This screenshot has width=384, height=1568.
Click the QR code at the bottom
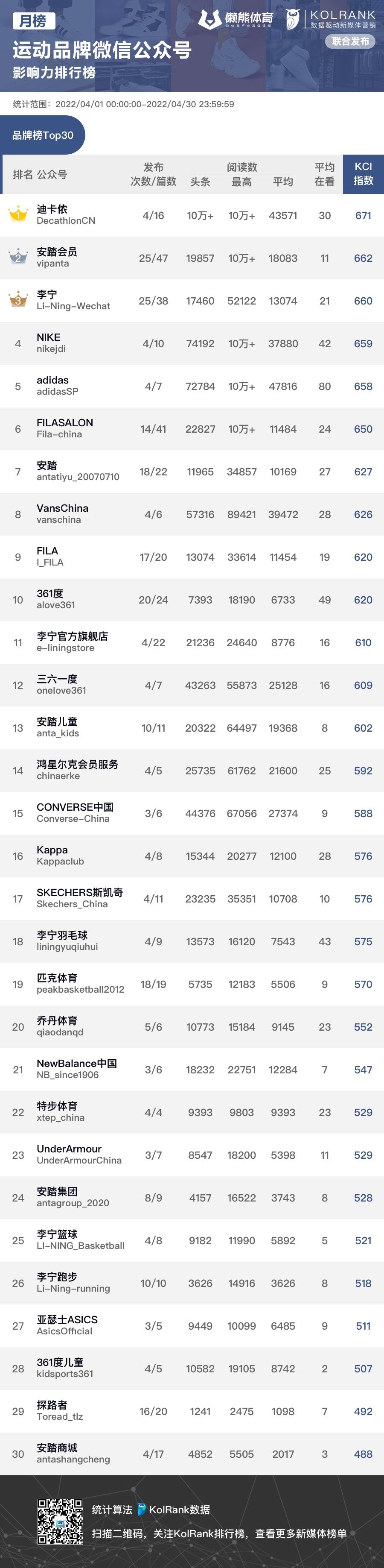60,1521
